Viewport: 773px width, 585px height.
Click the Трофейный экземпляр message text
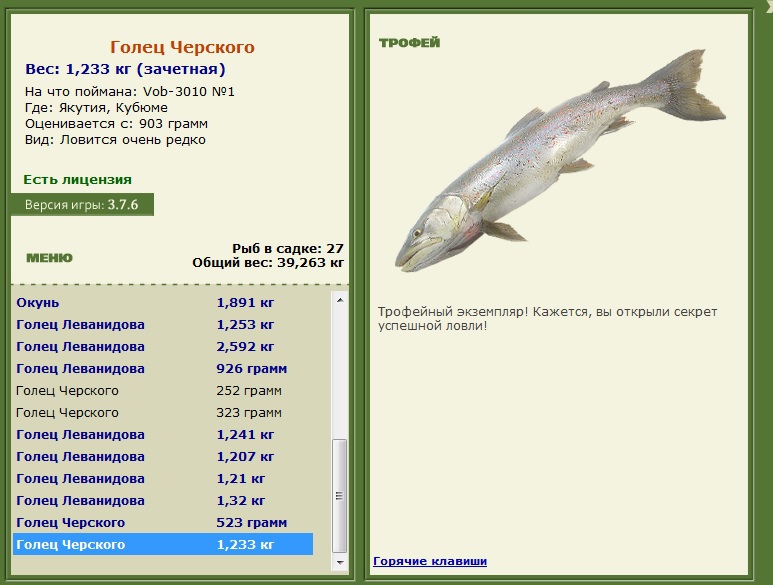coord(547,318)
